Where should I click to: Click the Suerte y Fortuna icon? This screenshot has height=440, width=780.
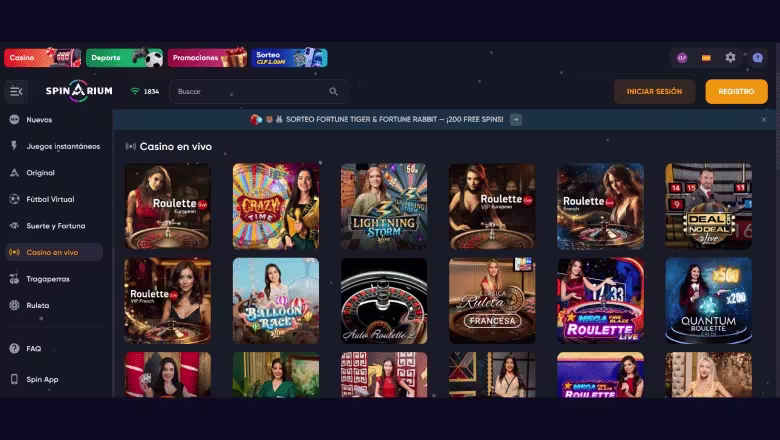(14, 226)
